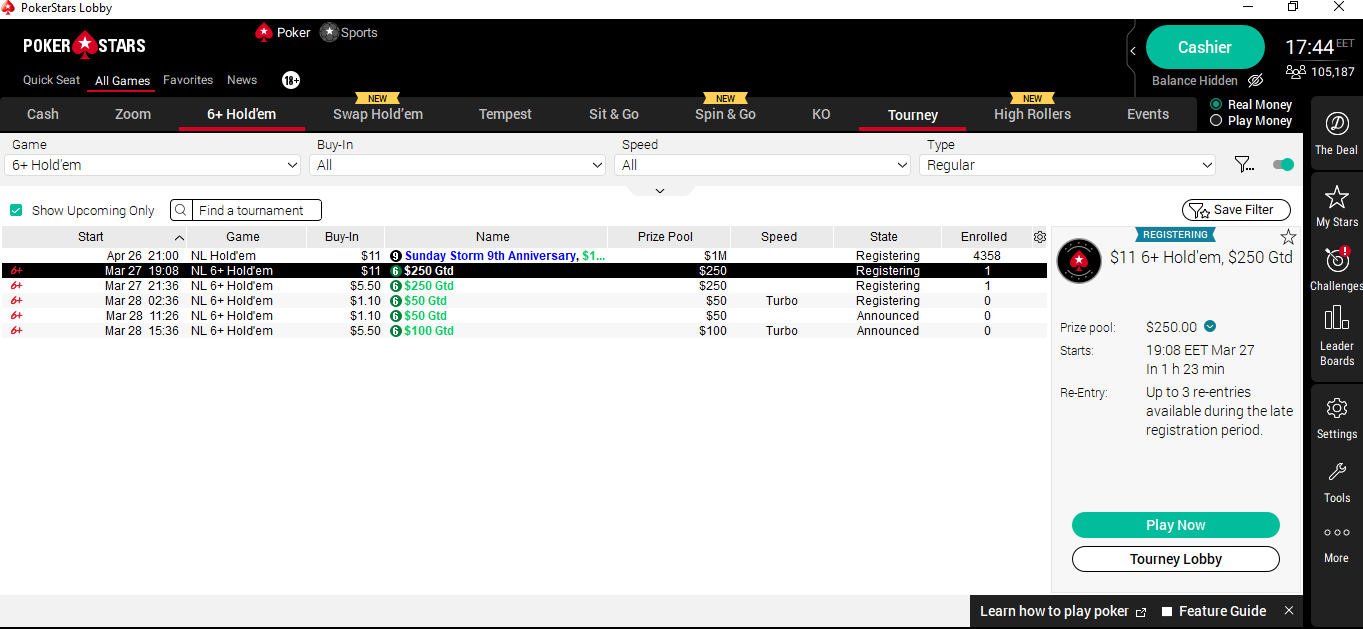Open Sit & Go tab
The width and height of the screenshot is (1363, 629).
(x=614, y=114)
